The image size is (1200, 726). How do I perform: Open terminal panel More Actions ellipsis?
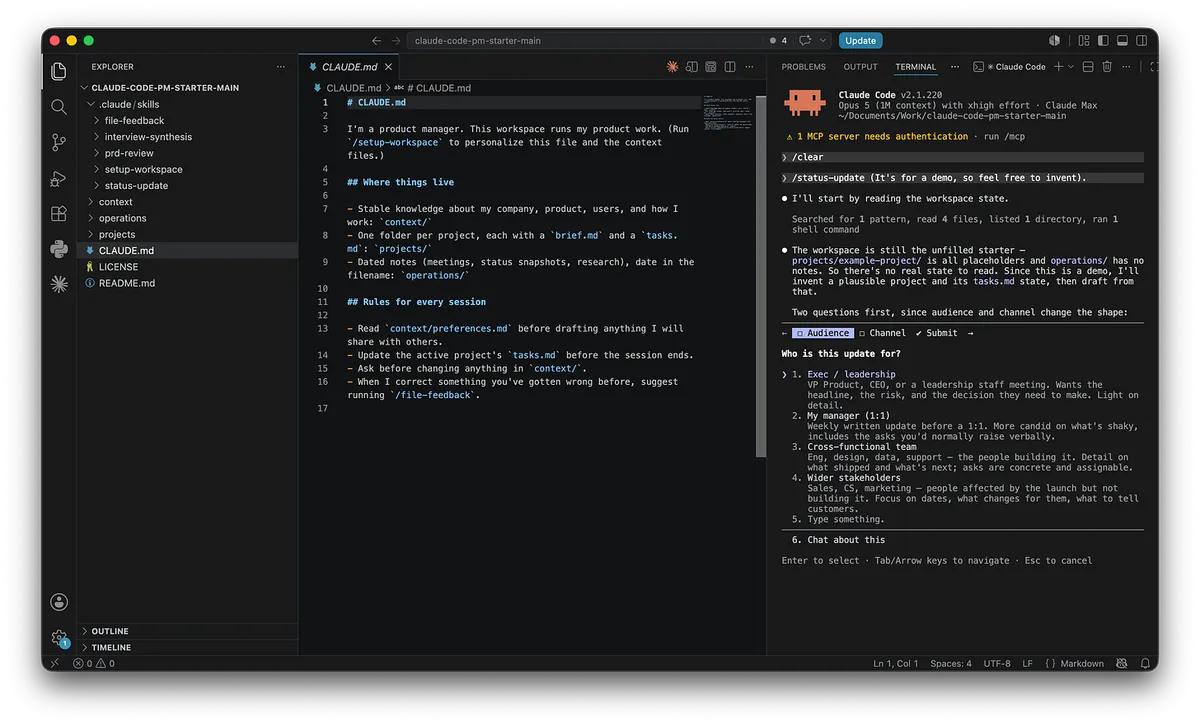click(x=1127, y=67)
